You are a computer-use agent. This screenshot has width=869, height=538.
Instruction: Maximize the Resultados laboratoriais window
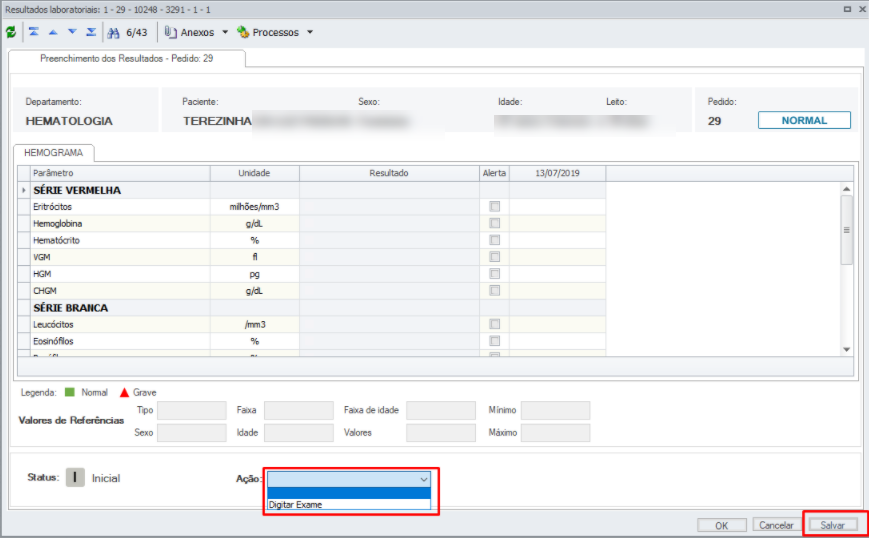coord(847,9)
